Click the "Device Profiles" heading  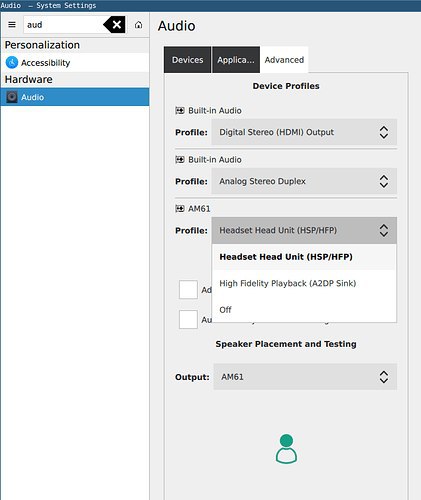click(x=286, y=86)
